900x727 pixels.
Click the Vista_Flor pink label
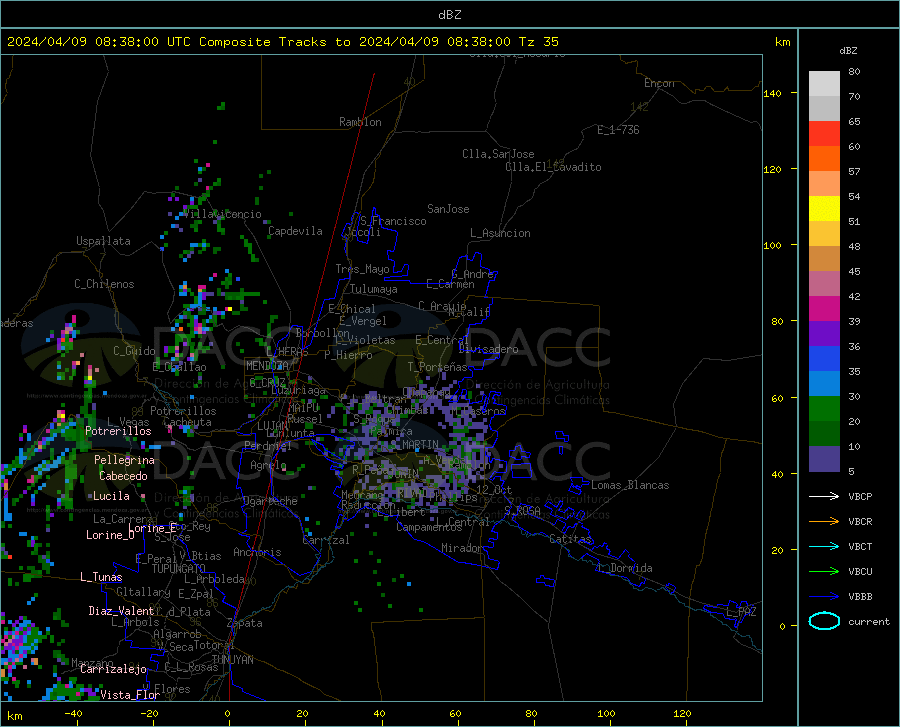130,695
